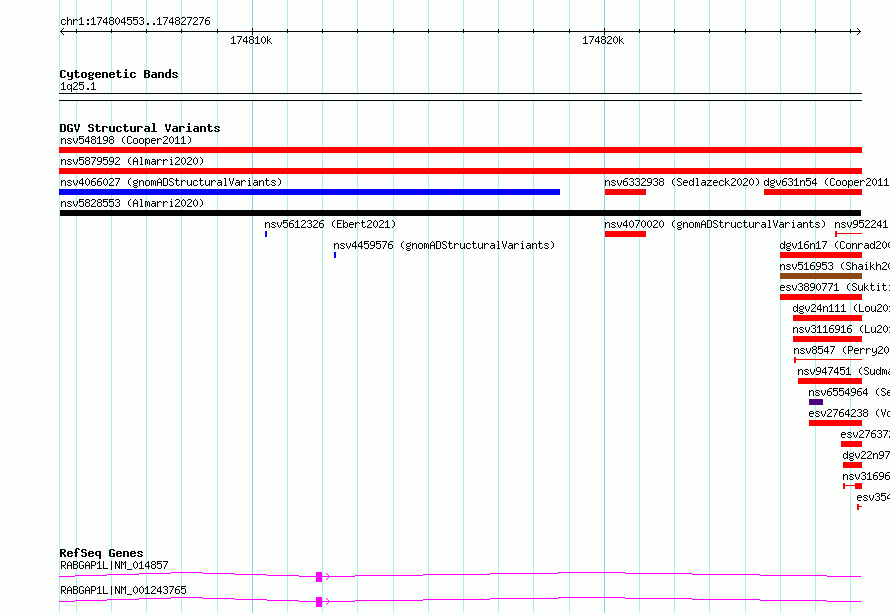Screen dimensions: 890x613
Task: Click the 174820k ruler tick label
Action: click(603, 40)
